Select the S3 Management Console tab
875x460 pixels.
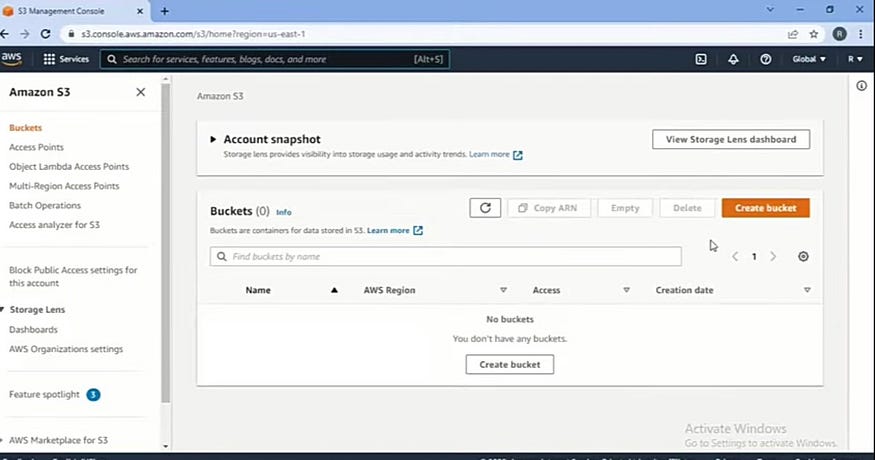pos(75,11)
